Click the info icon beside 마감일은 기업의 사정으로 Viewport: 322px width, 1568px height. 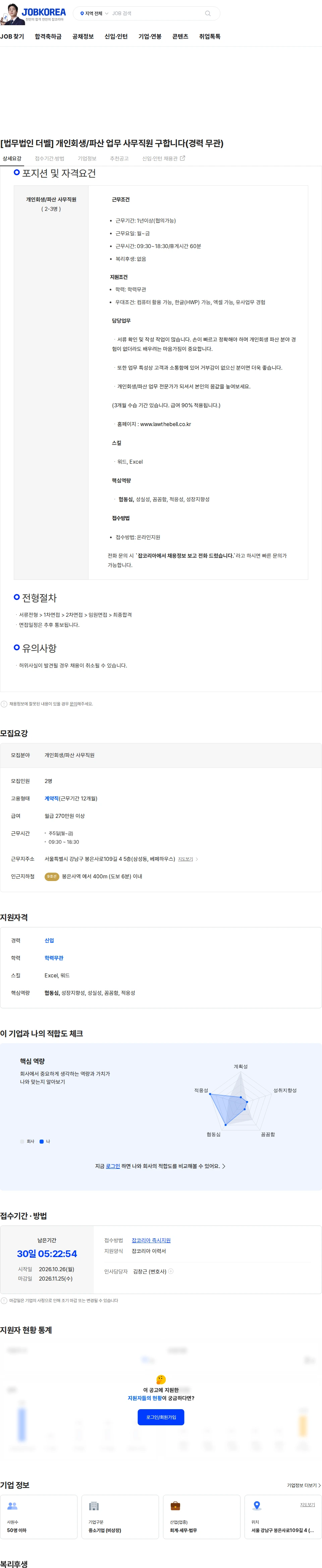(4, 1301)
